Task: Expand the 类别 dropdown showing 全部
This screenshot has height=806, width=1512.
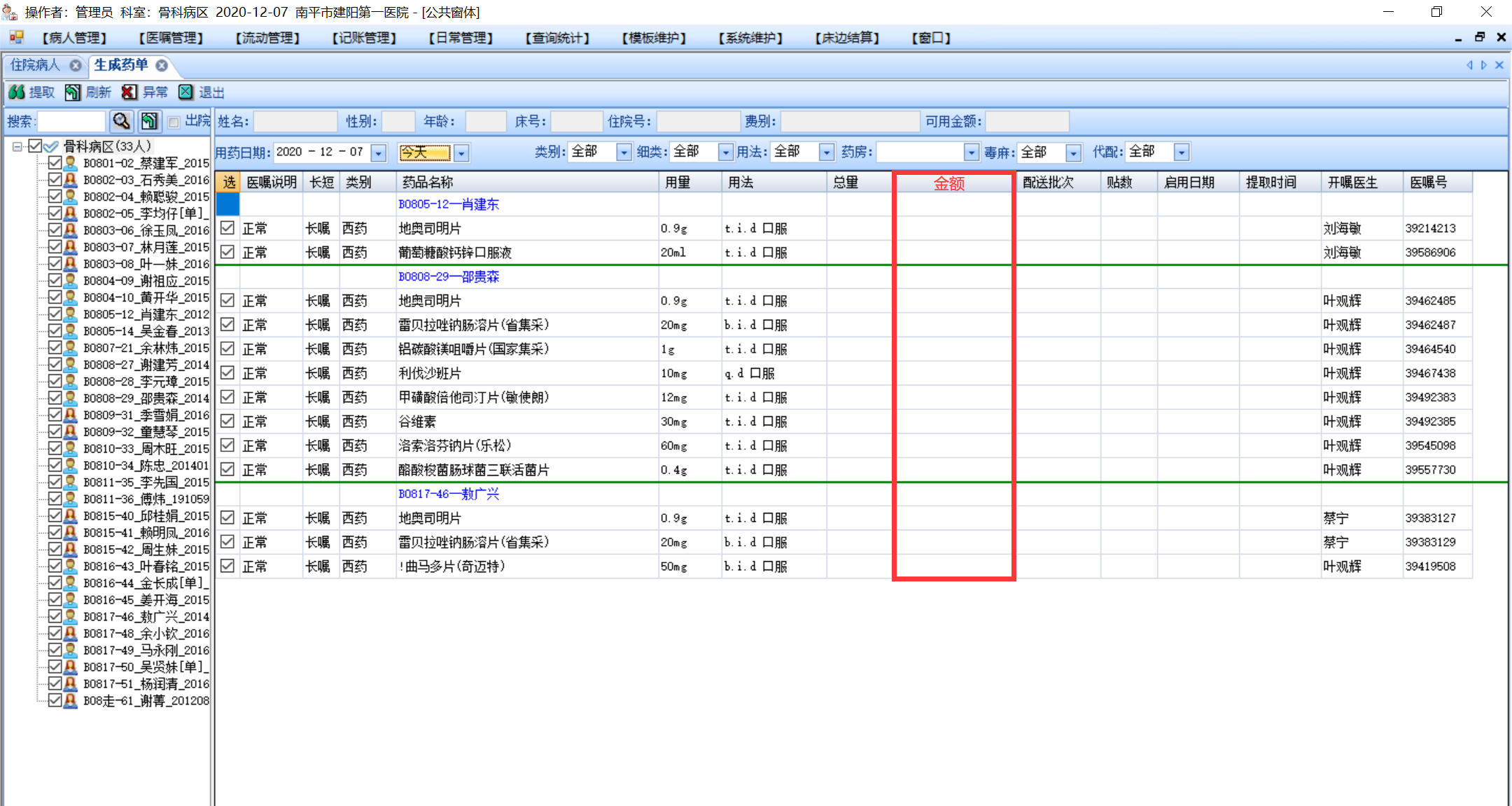Action: [623, 152]
